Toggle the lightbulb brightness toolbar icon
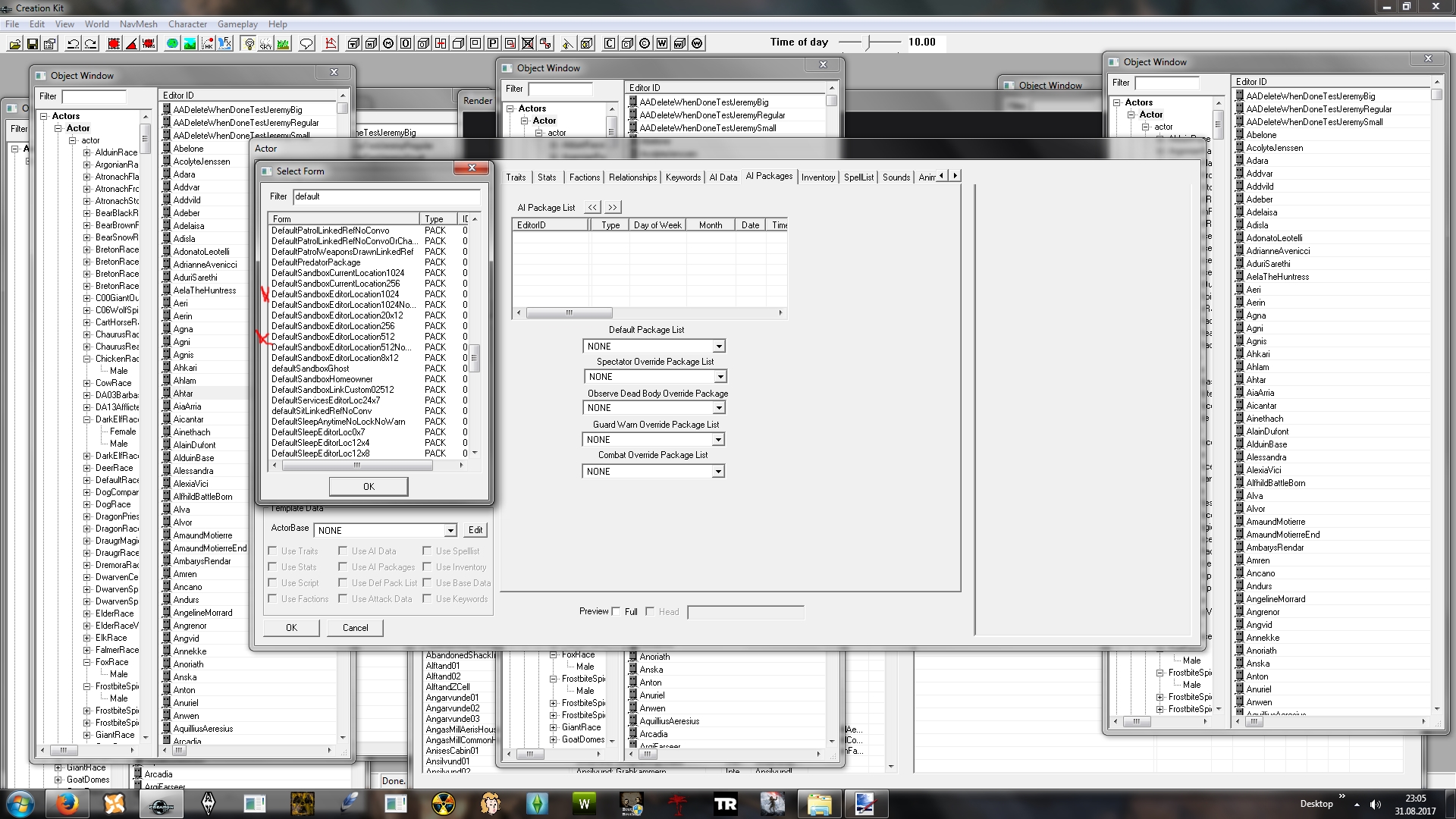 249,44
